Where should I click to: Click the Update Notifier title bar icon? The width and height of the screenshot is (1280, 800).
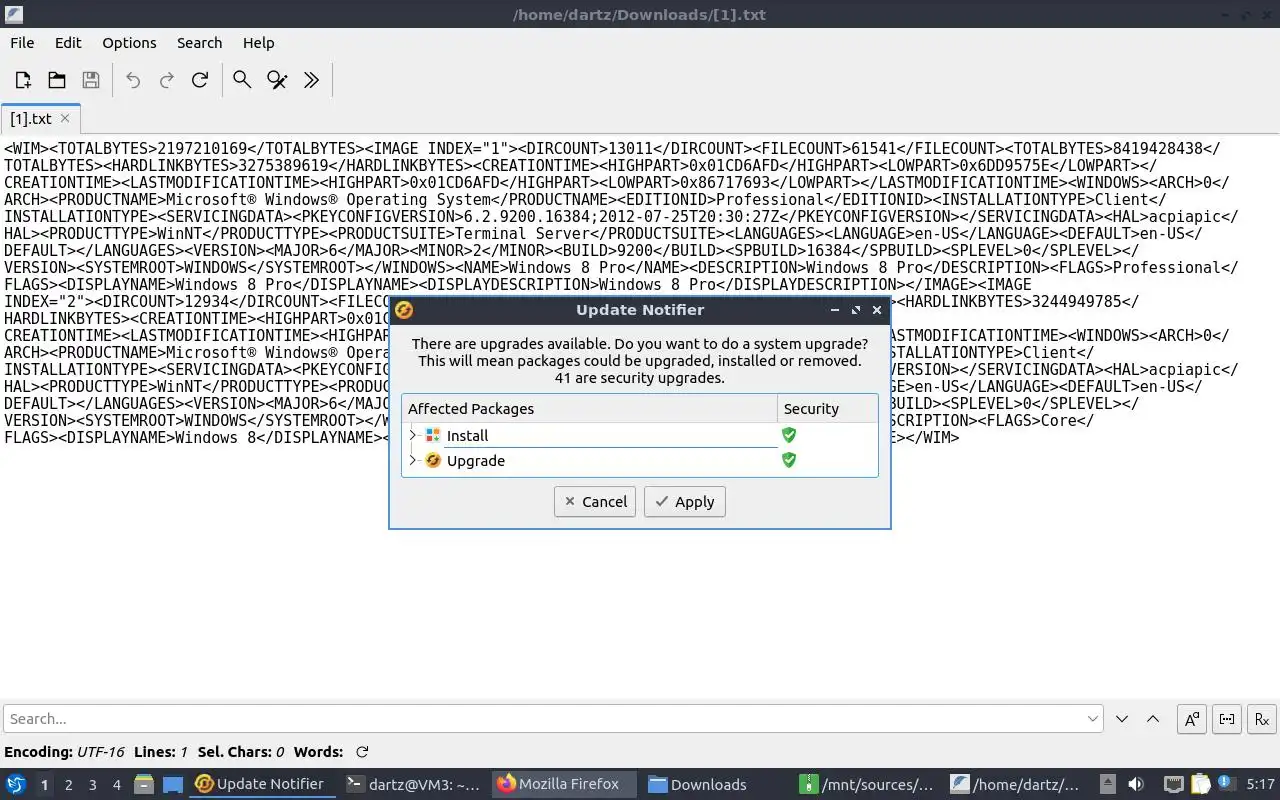404,310
